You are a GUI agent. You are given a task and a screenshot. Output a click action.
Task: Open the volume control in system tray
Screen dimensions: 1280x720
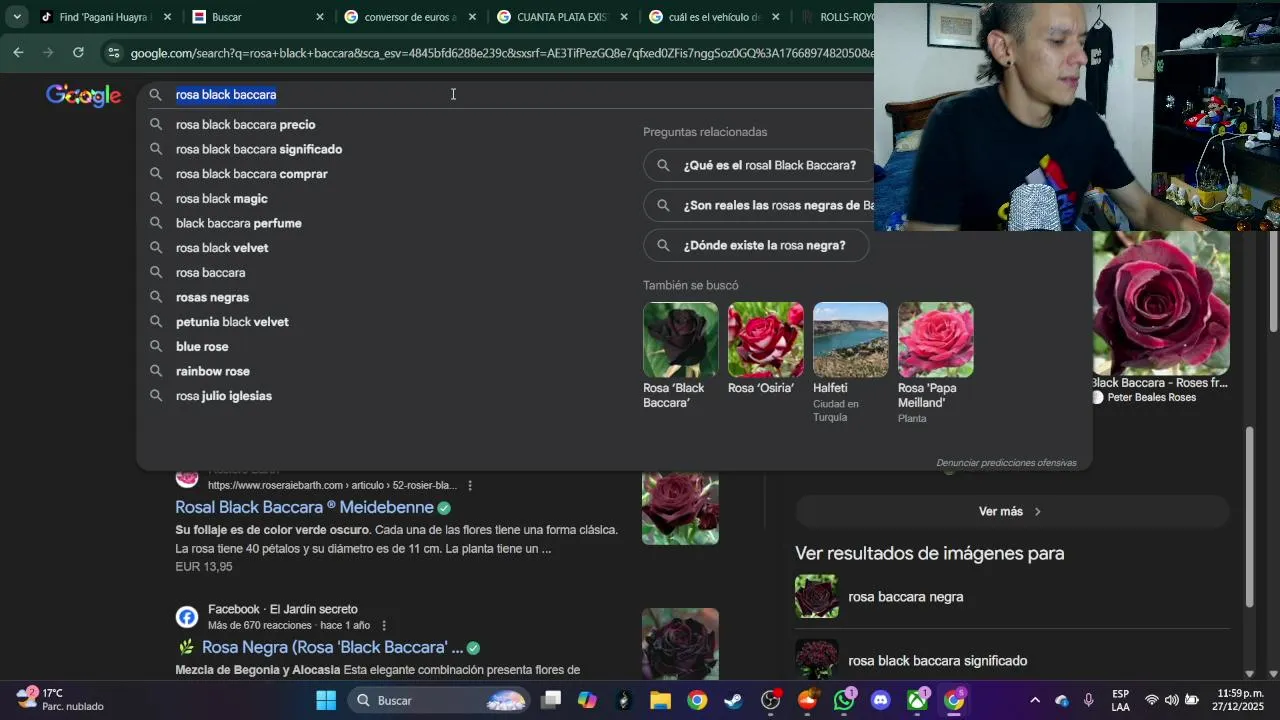pos(1171,700)
